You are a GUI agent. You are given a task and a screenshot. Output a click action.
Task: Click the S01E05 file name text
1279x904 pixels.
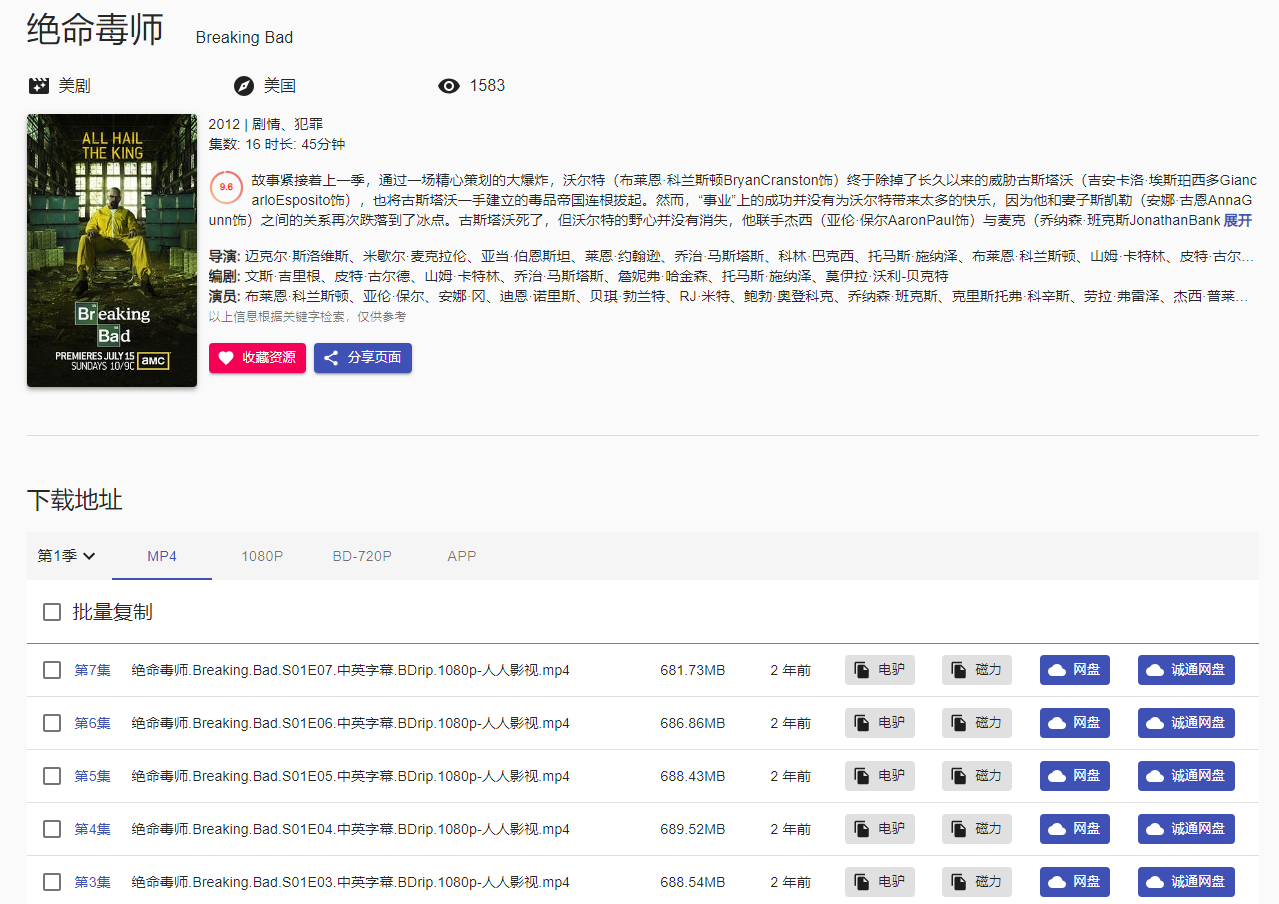[x=350, y=776]
